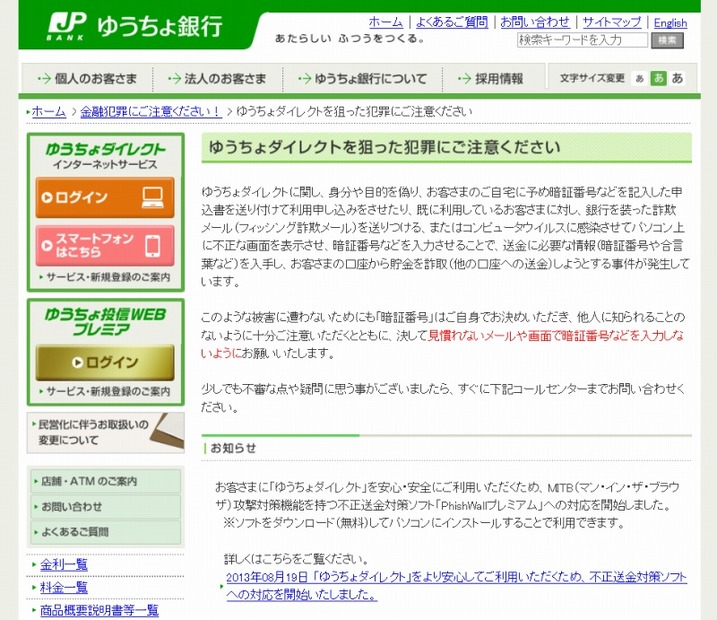
Task: Focus the 検索キーワードを入力 search field
Action: [x=582, y=40]
